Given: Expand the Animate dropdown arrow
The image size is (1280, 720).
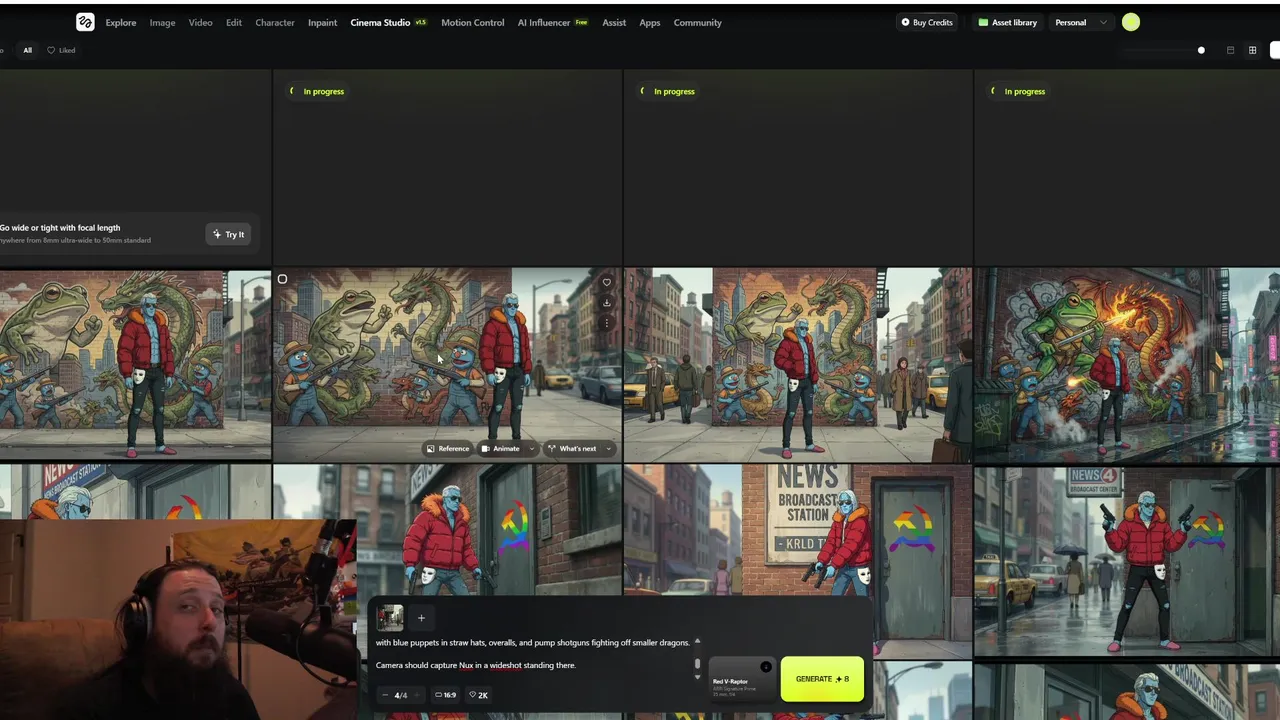Looking at the screenshot, I should 531,448.
